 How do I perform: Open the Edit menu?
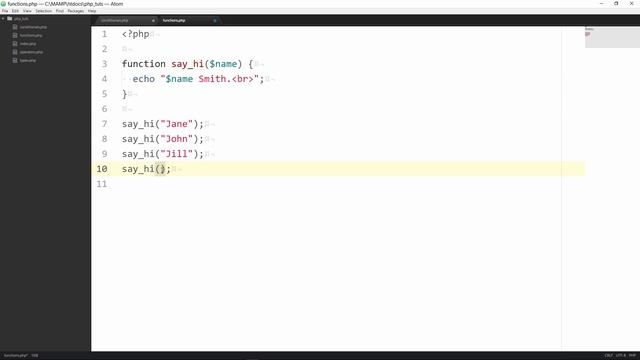15,11
